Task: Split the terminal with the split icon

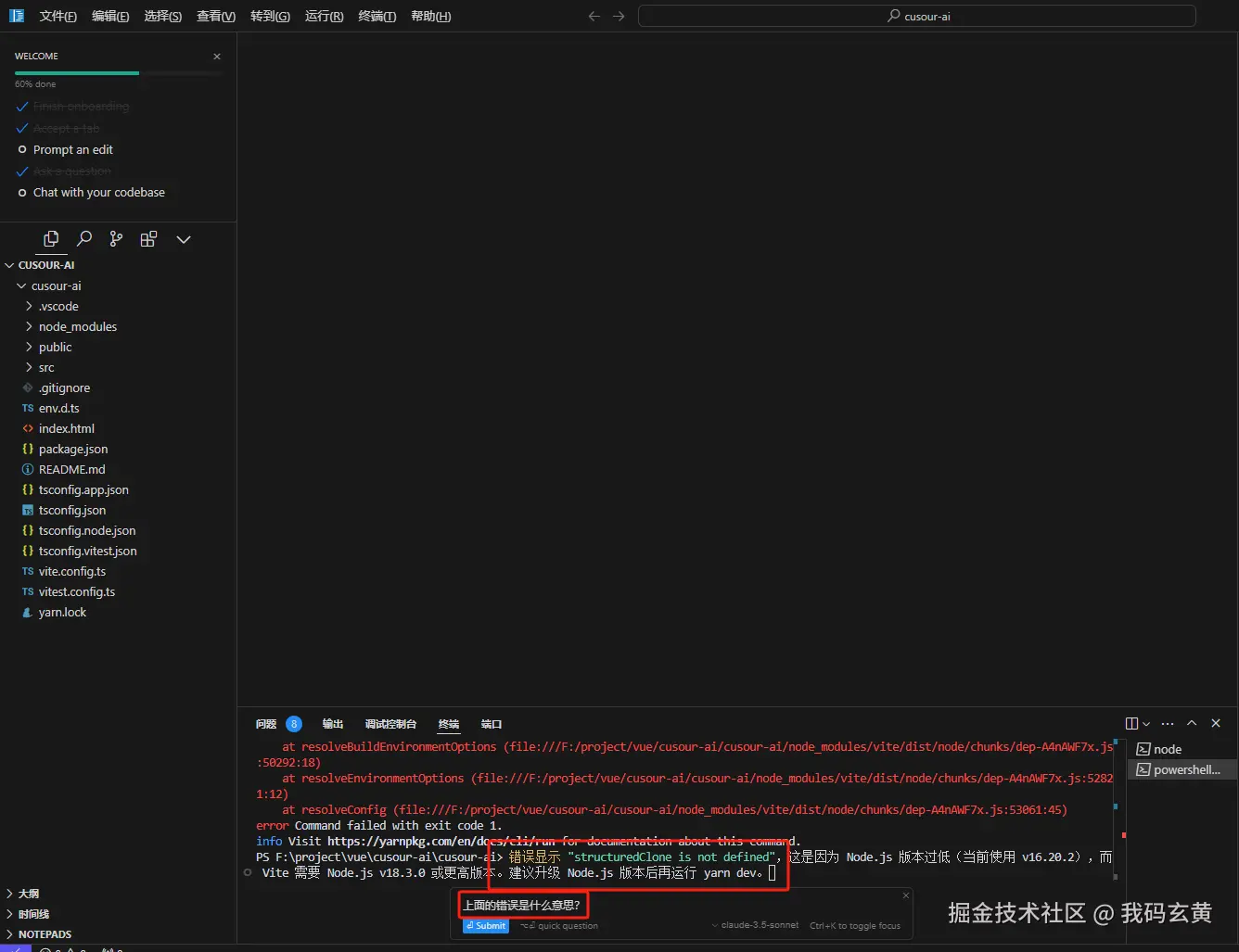Action: pyautogui.click(x=1131, y=724)
